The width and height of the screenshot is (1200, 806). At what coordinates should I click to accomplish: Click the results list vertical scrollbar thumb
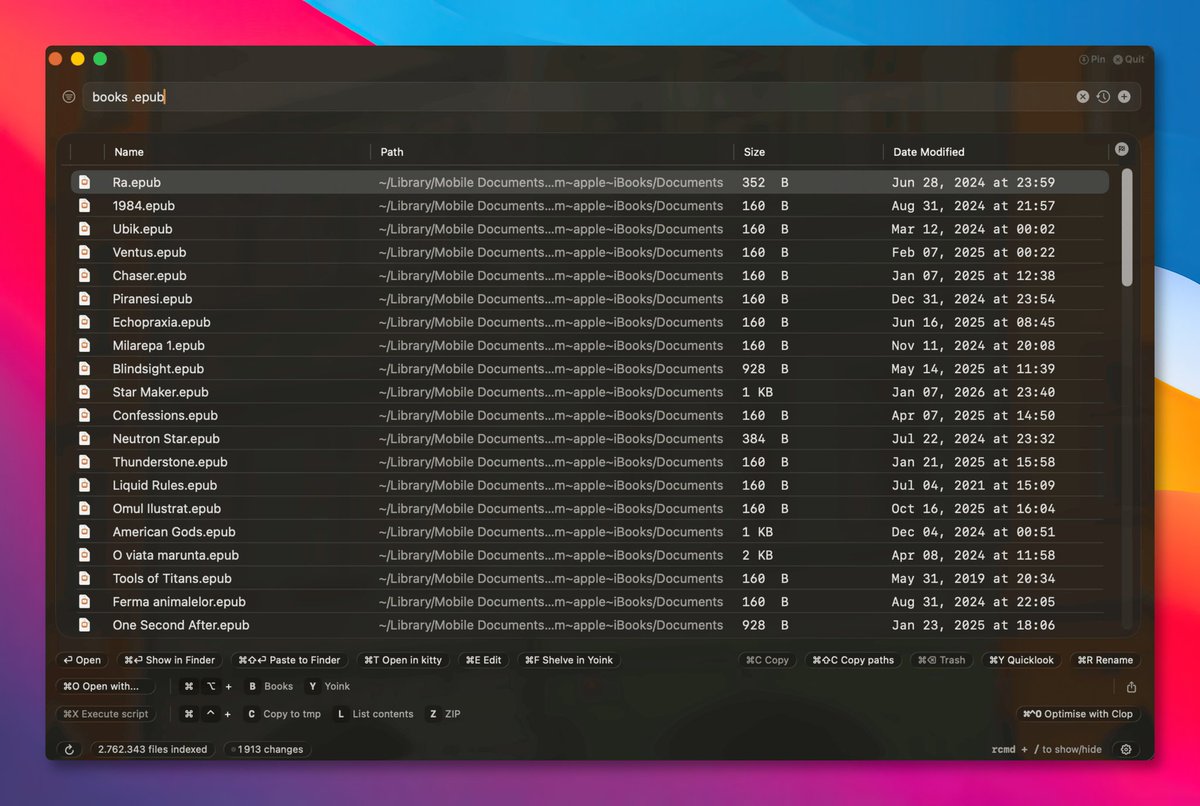[1127, 228]
